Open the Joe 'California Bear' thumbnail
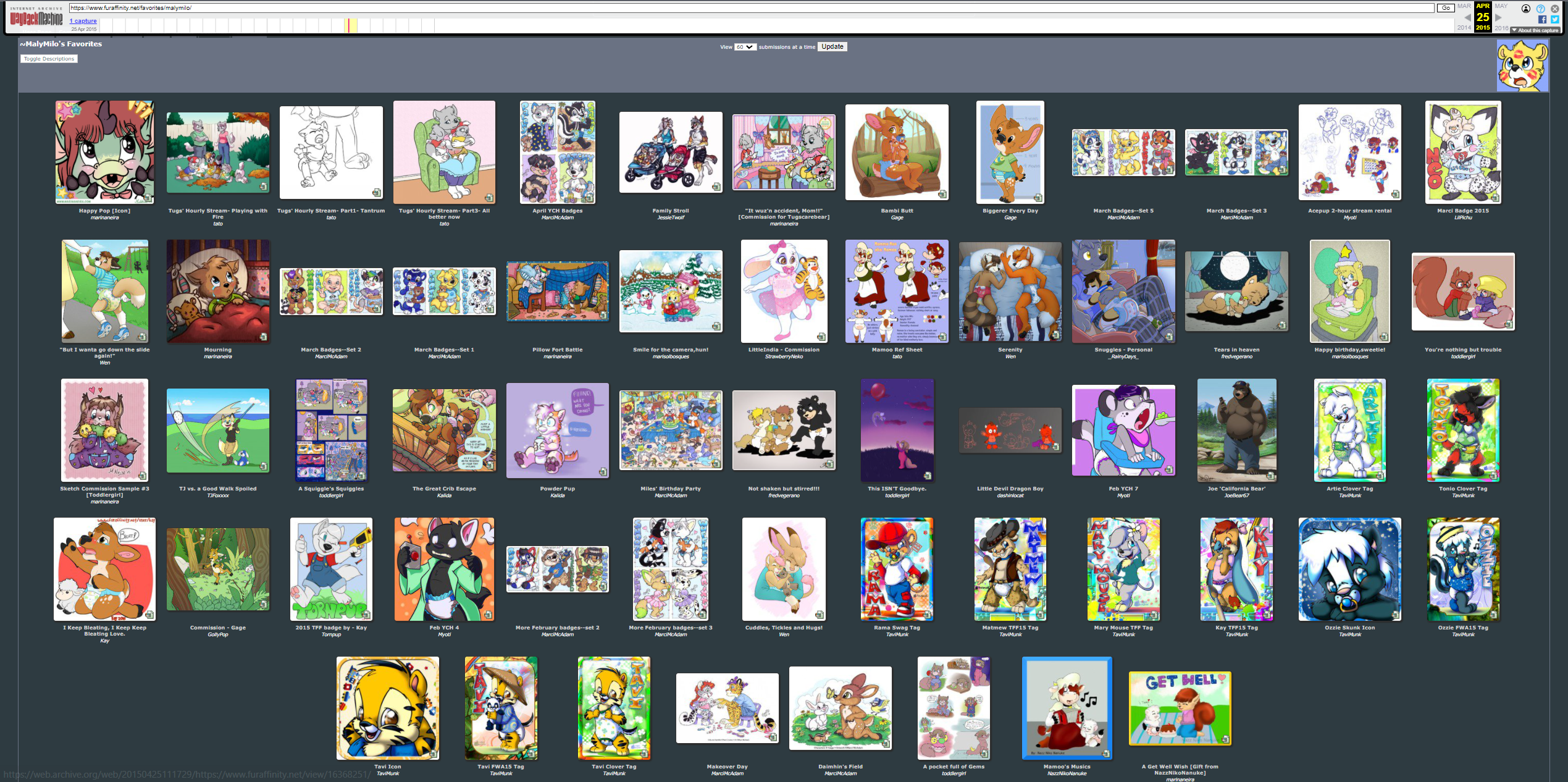The height and width of the screenshot is (782, 1568). tap(1236, 431)
